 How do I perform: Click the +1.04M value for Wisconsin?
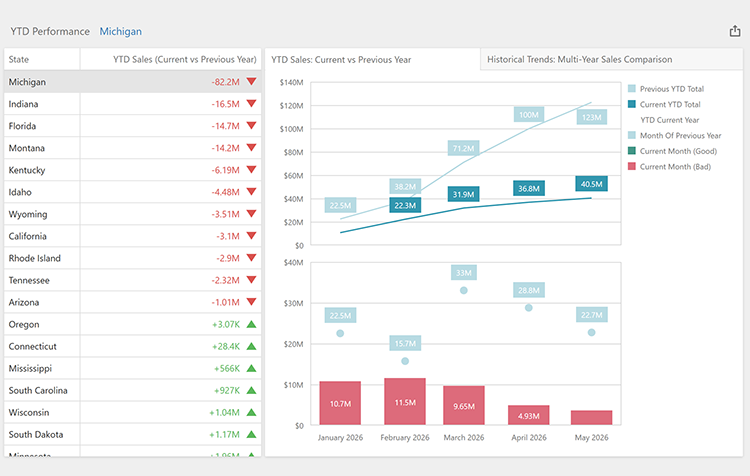pyautogui.click(x=224, y=412)
